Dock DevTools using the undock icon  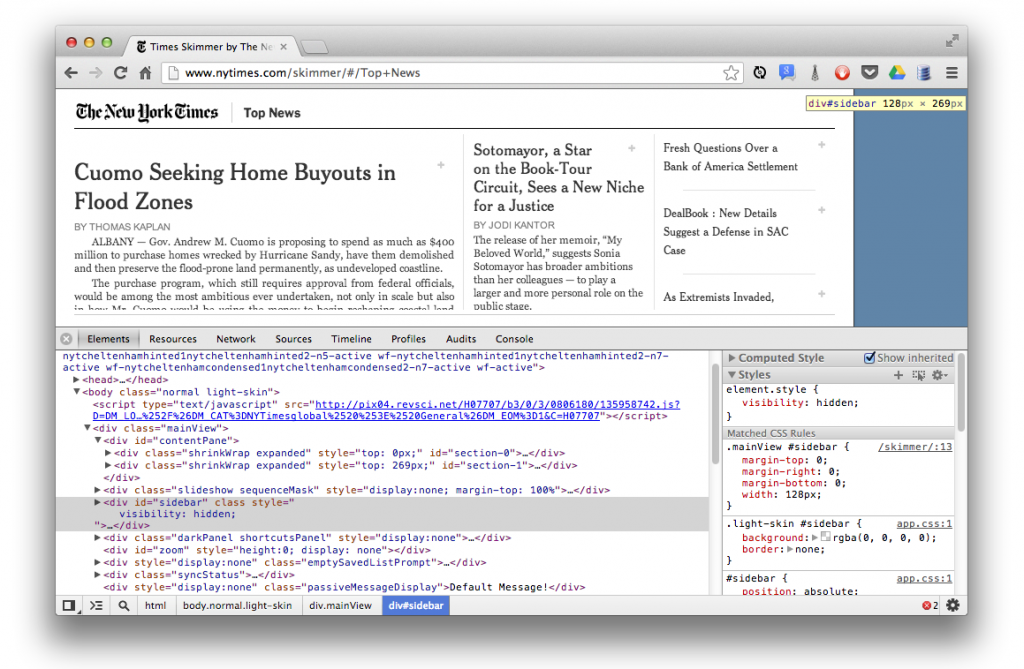68,605
